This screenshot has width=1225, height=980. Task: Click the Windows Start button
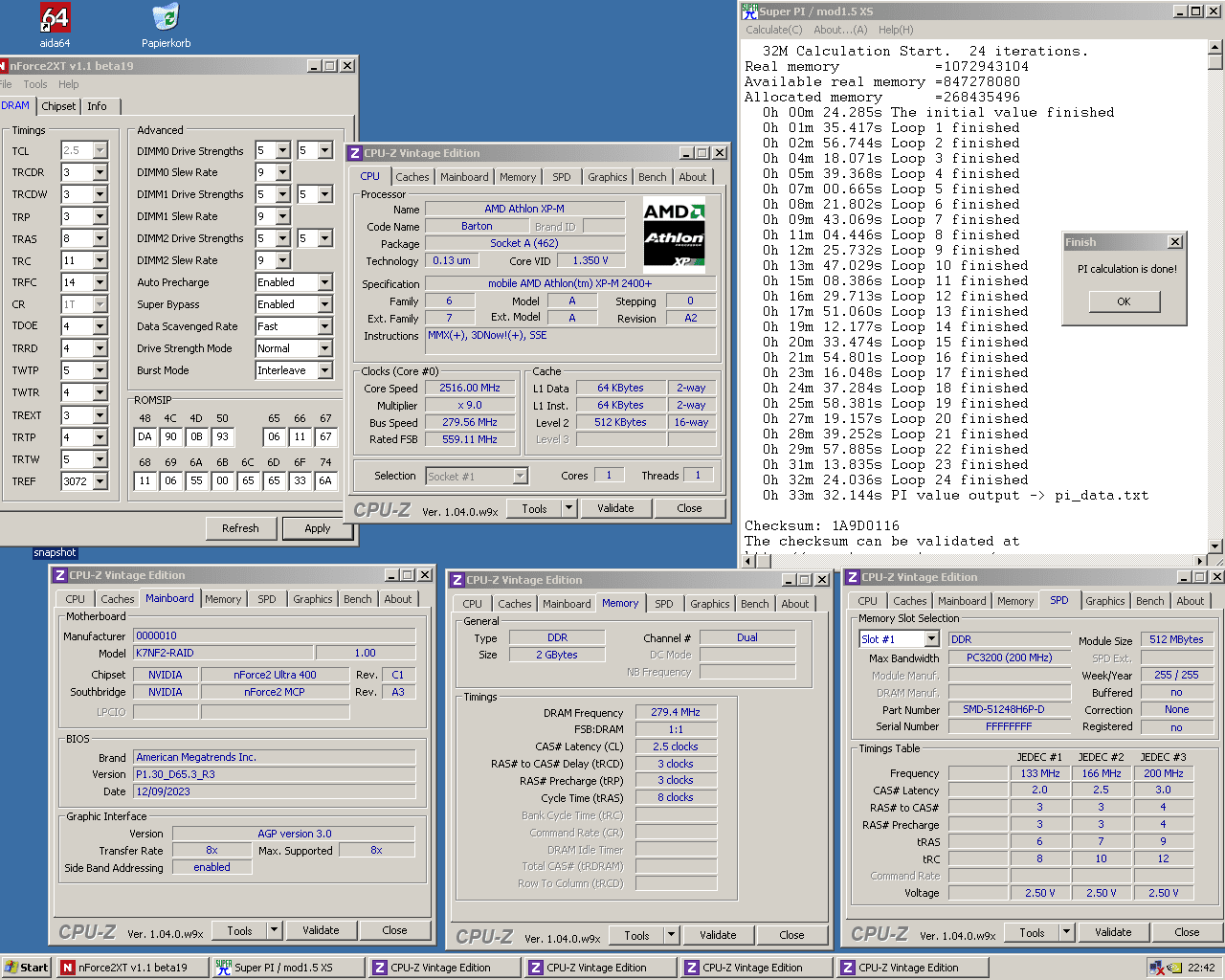point(26,968)
